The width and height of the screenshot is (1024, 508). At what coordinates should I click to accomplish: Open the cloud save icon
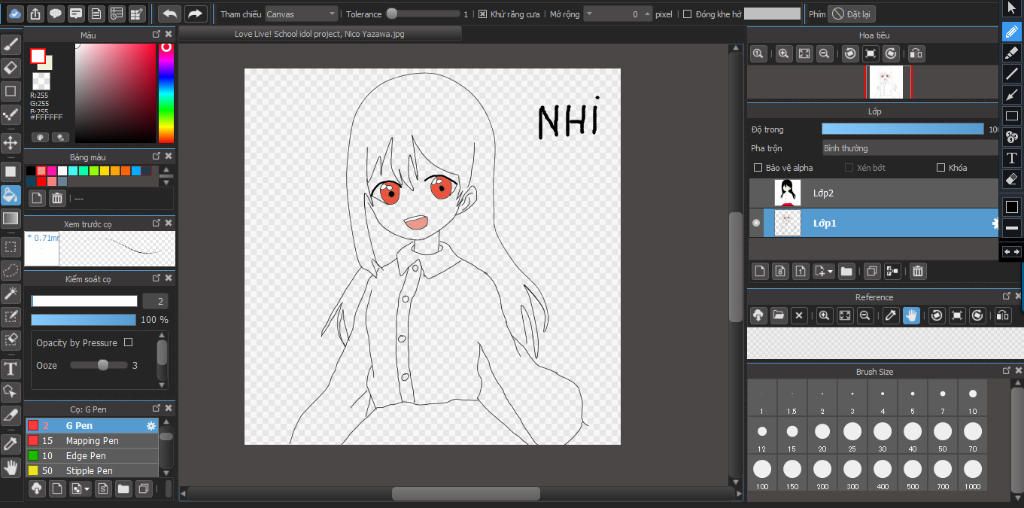click(15, 13)
